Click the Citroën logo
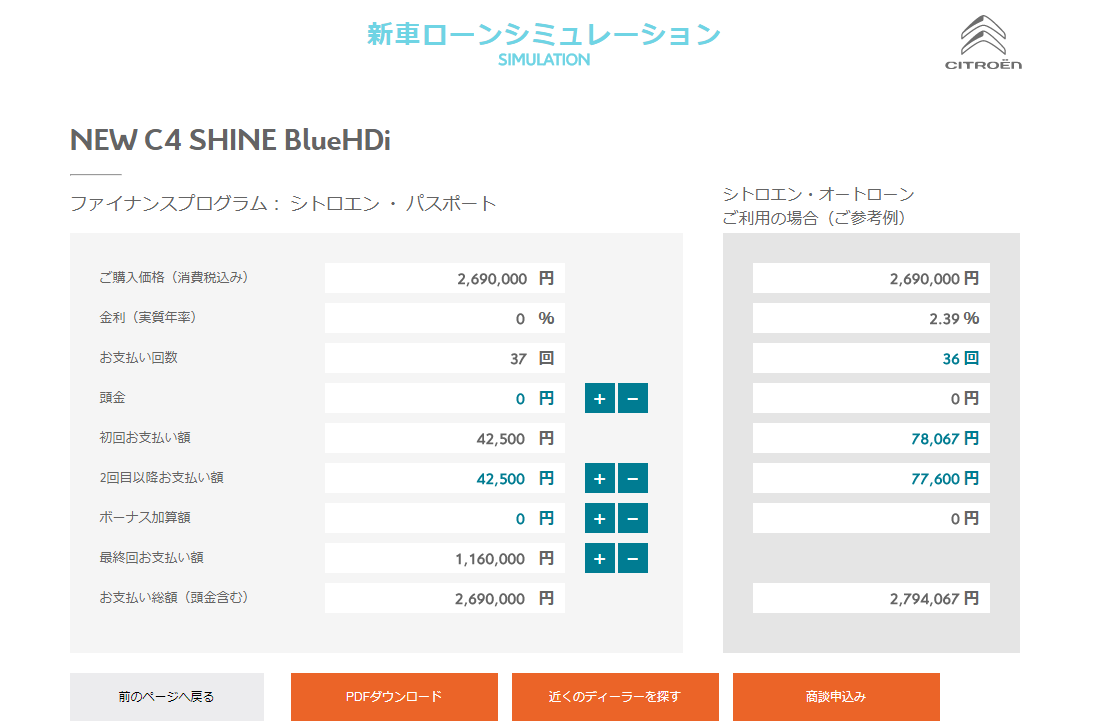This screenshot has height=725, width=1111. pos(984,43)
